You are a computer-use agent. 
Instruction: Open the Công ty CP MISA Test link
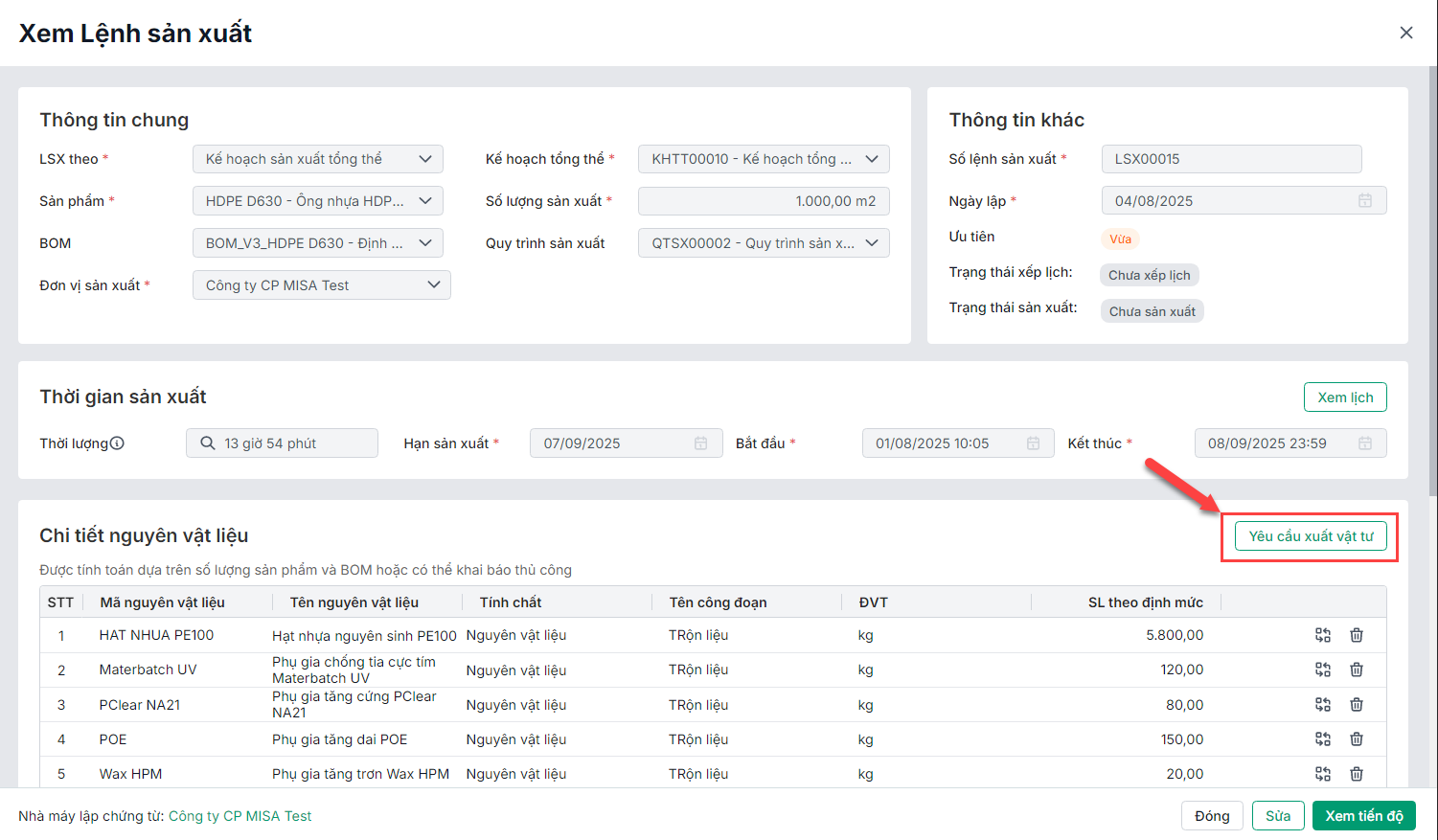[240, 816]
